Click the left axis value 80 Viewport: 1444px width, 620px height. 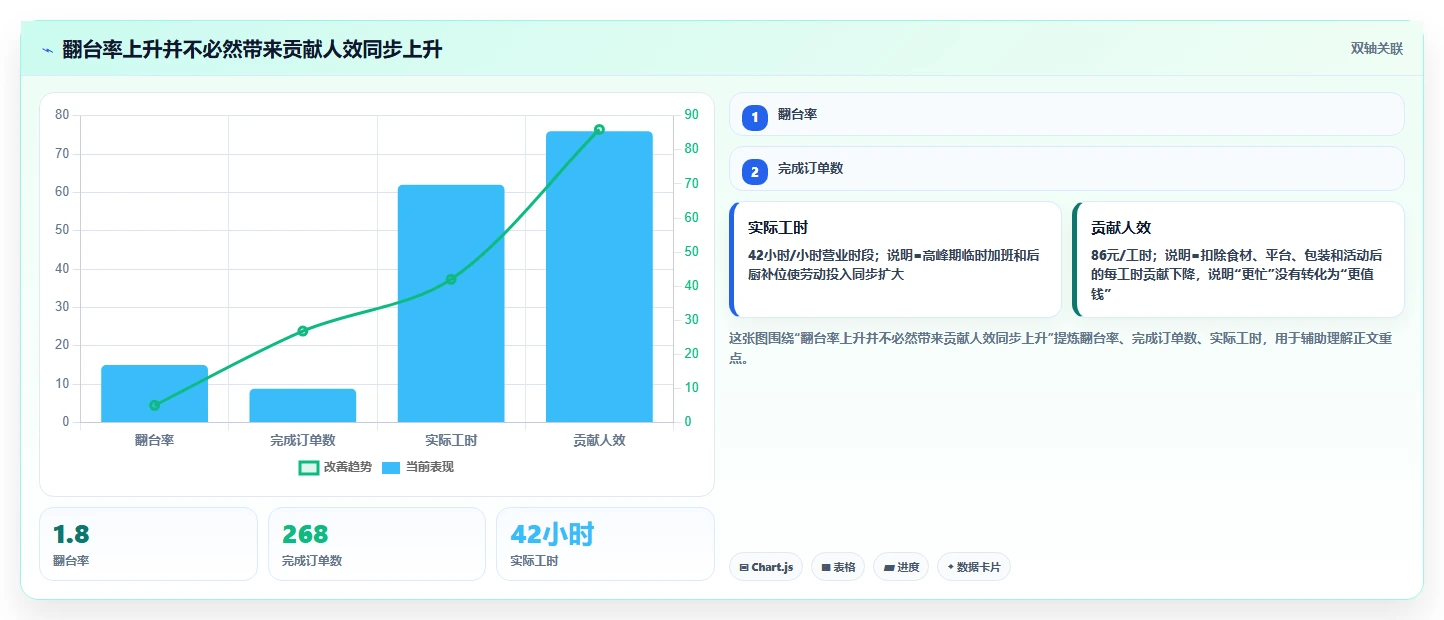(x=62, y=115)
